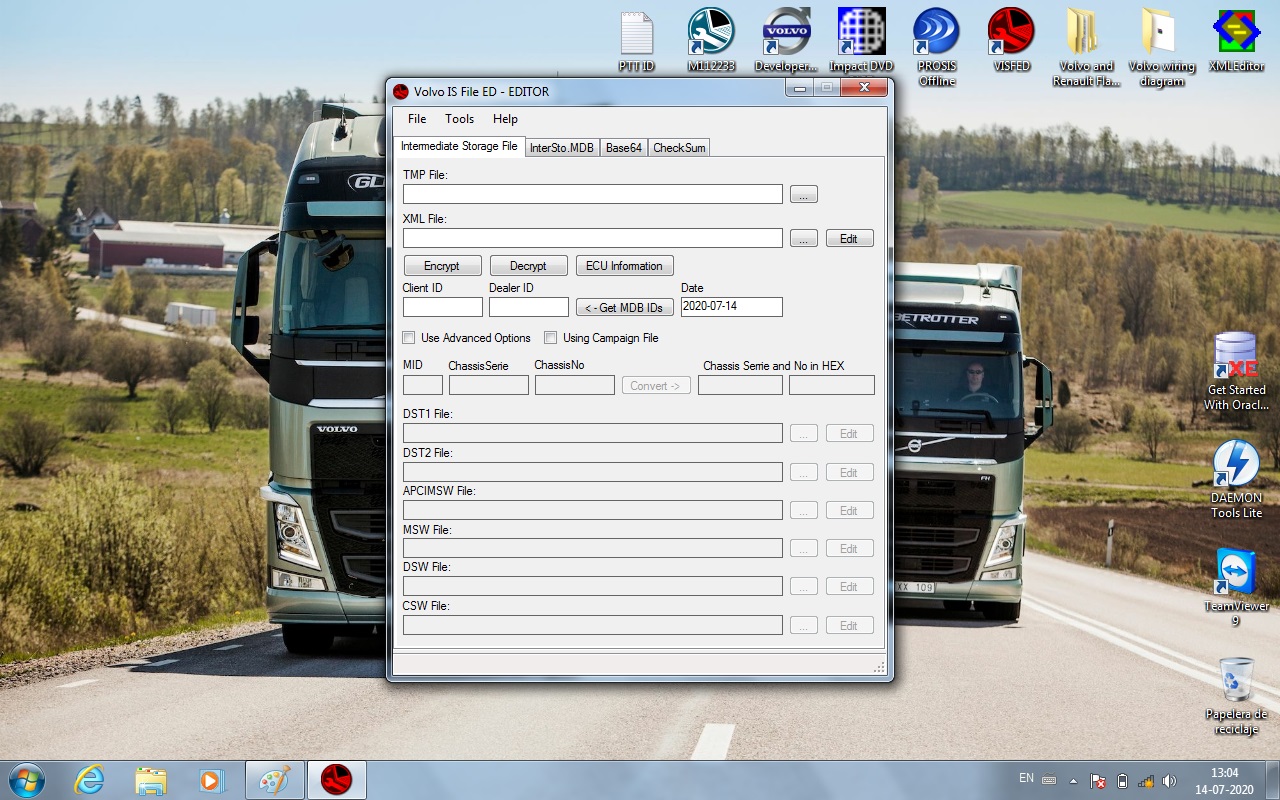This screenshot has height=800, width=1280.
Task: Open the PTT ID desktop file
Action: point(636,42)
